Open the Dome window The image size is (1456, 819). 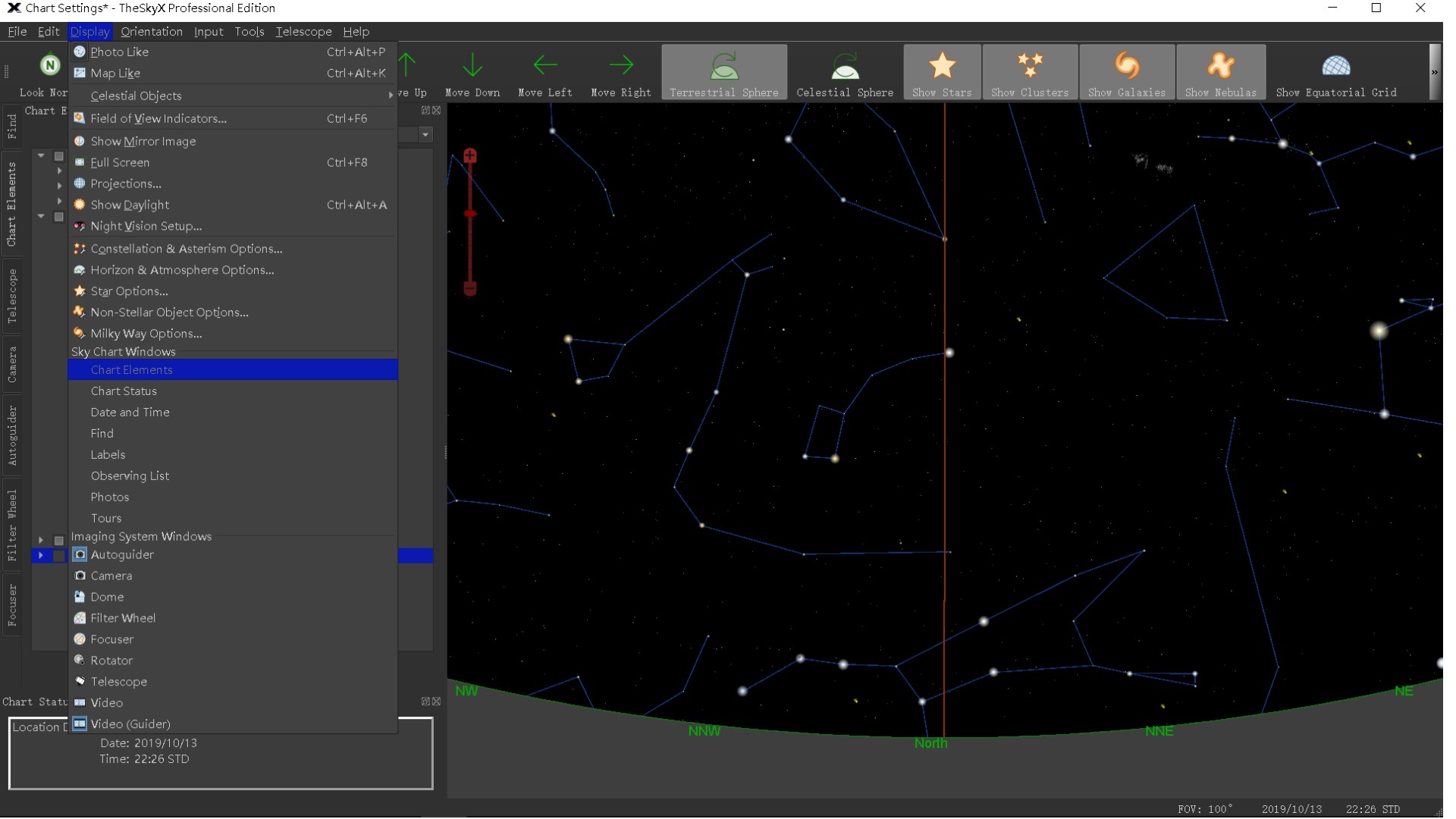tap(233, 597)
